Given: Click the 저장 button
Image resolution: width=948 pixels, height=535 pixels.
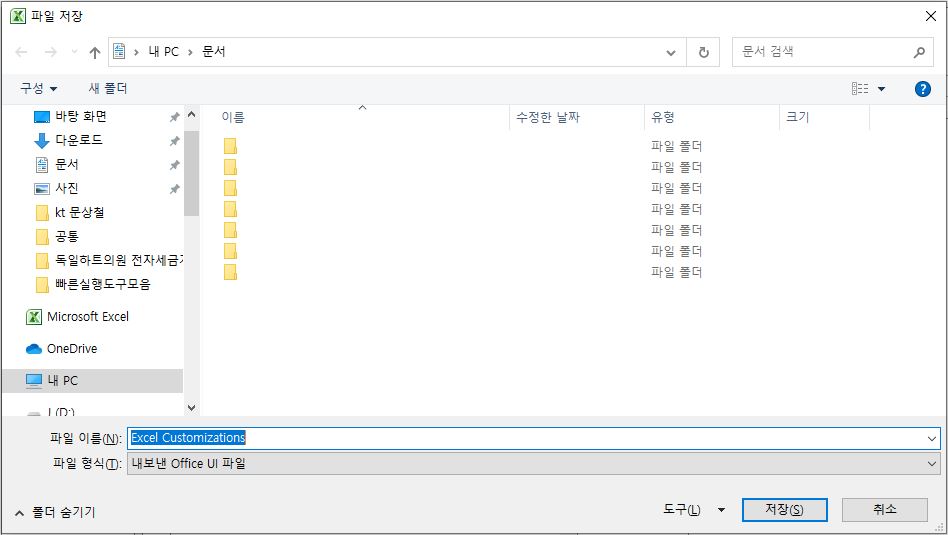Looking at the screenshot, I should point(784,510).
